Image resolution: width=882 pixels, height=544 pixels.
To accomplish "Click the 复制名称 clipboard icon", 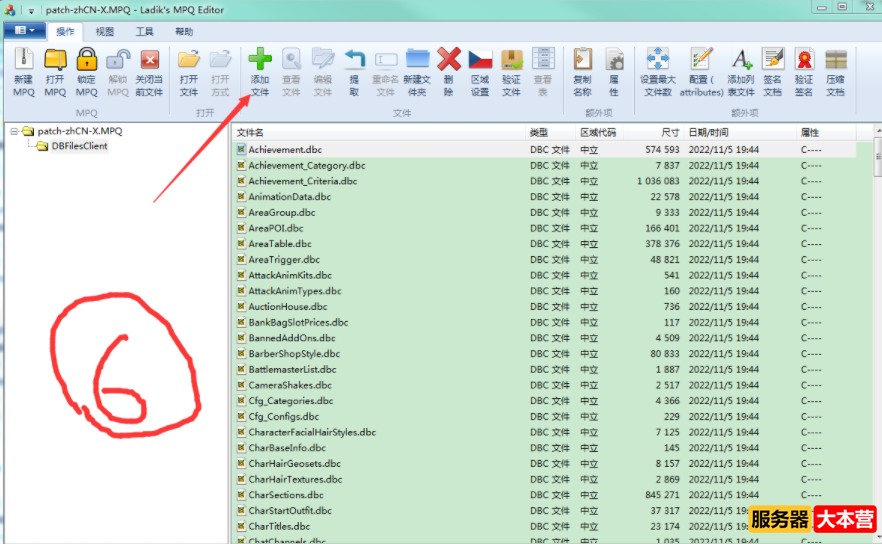I will 583,59.
